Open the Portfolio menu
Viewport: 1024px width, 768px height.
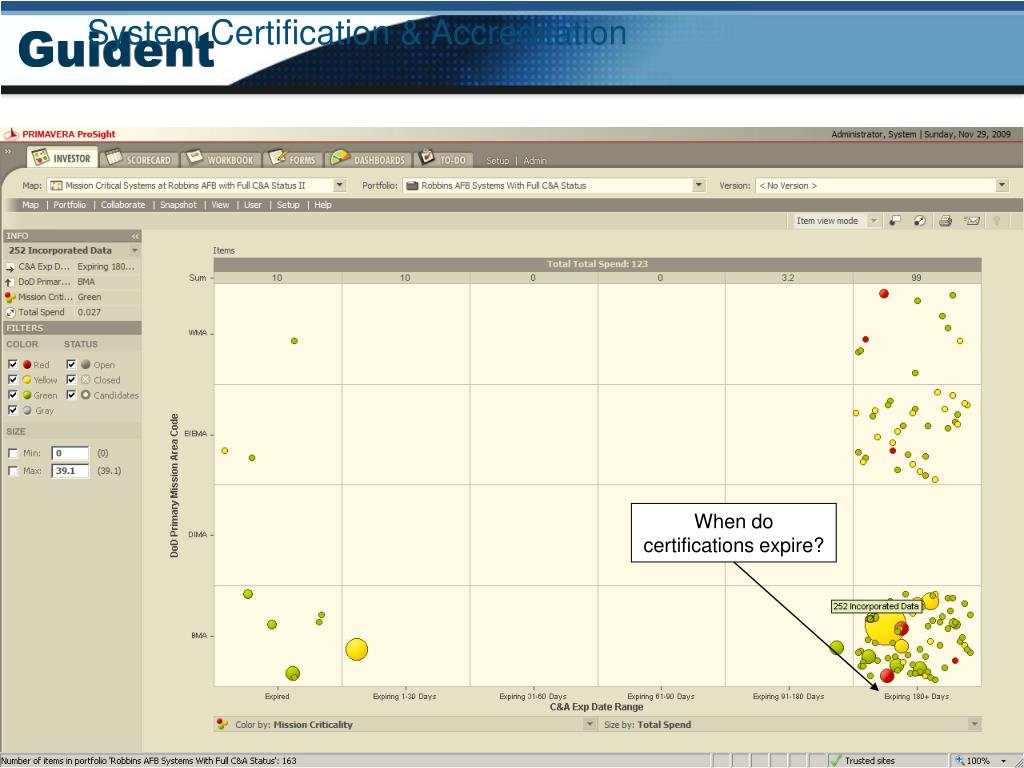click(x=69, y=204)
